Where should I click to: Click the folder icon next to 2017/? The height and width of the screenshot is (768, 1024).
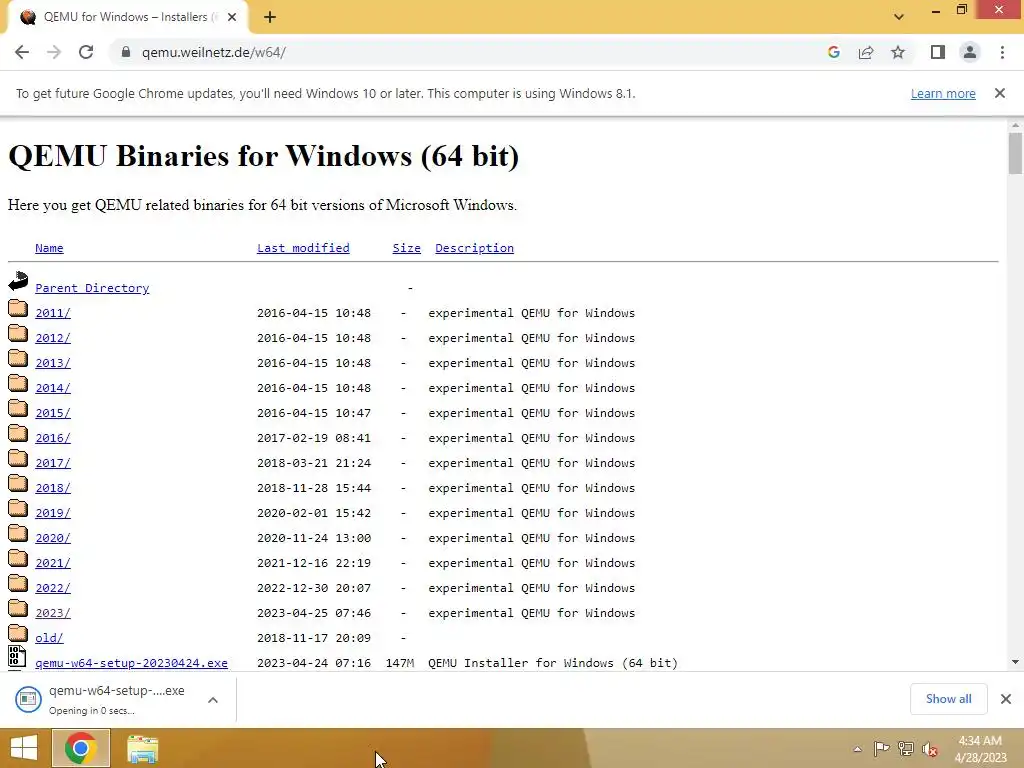click(x=18, y=458)
